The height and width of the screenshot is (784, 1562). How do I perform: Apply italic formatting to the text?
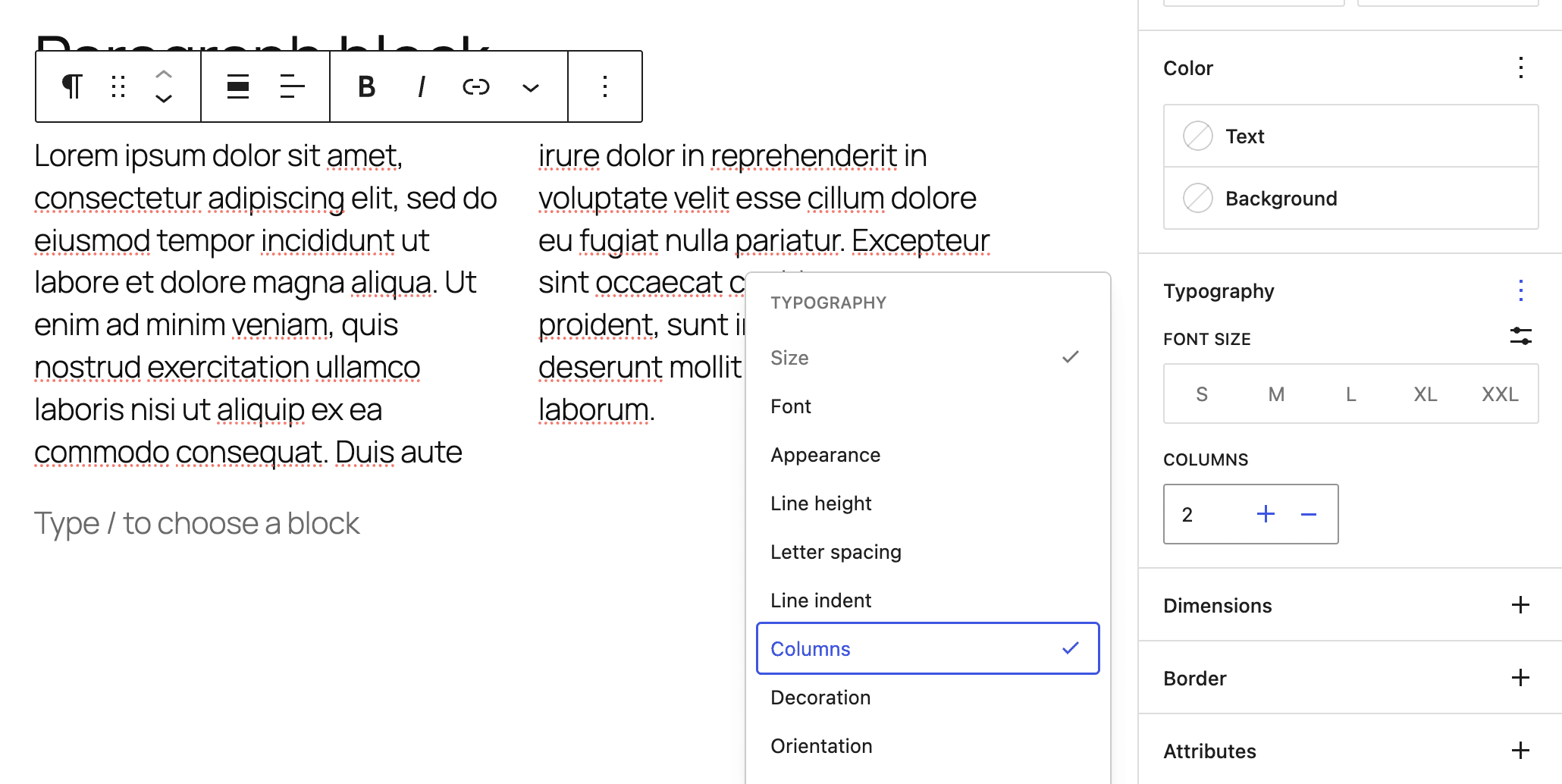click(x=421, y=86)
